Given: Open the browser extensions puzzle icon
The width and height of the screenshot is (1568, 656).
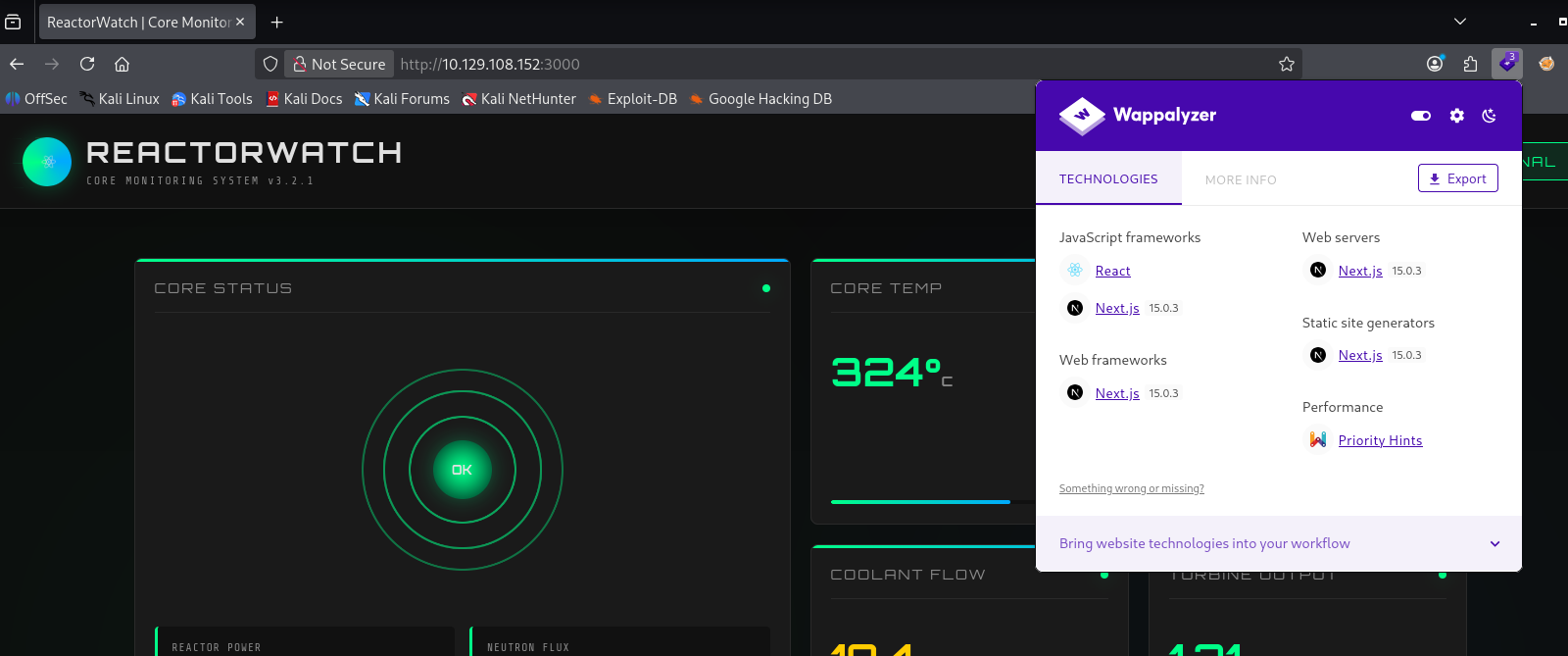Looking at the screenshot, I should (1470, 64).
